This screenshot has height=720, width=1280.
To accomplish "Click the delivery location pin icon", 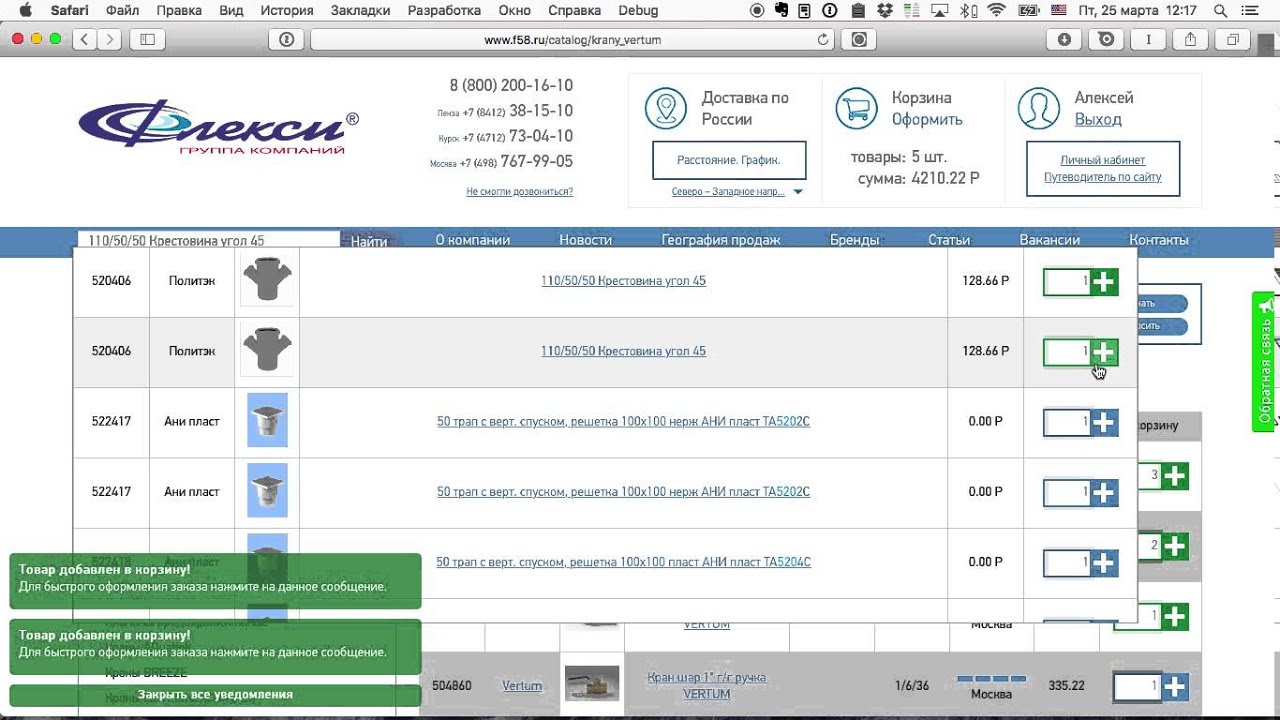I will tap(665, 108).
